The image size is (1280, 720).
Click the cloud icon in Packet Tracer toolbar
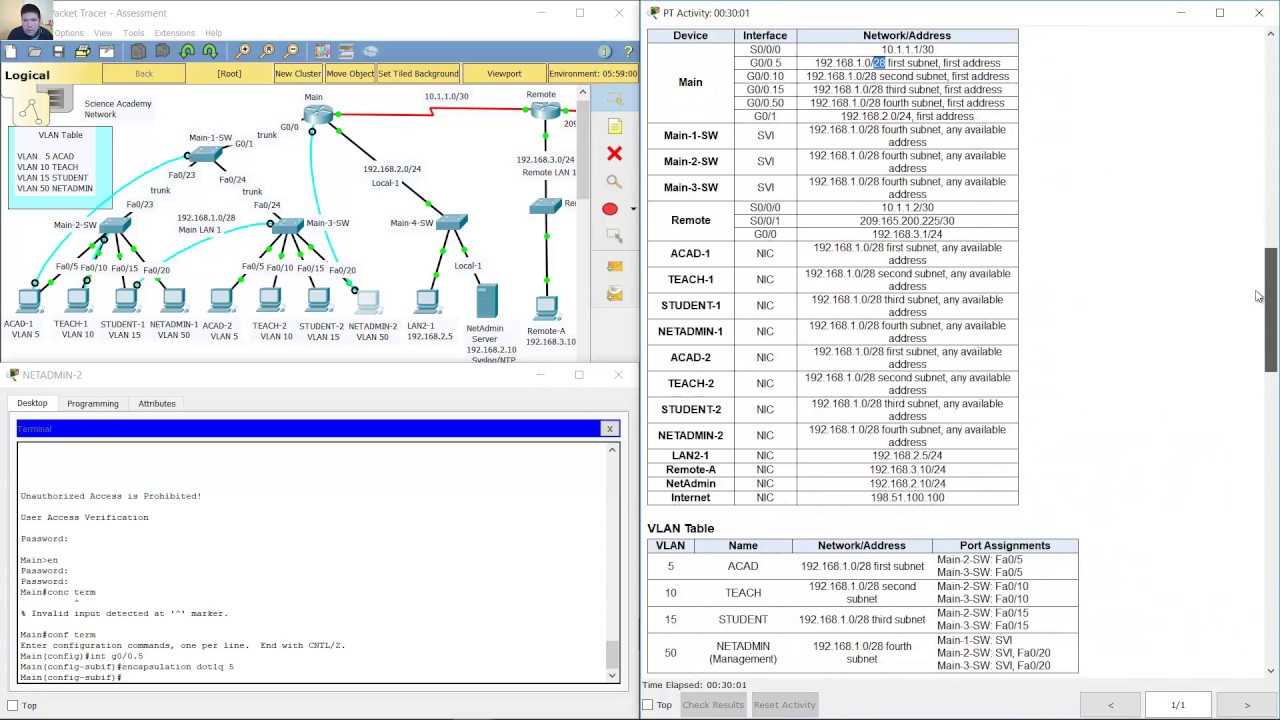coord(371,51)
